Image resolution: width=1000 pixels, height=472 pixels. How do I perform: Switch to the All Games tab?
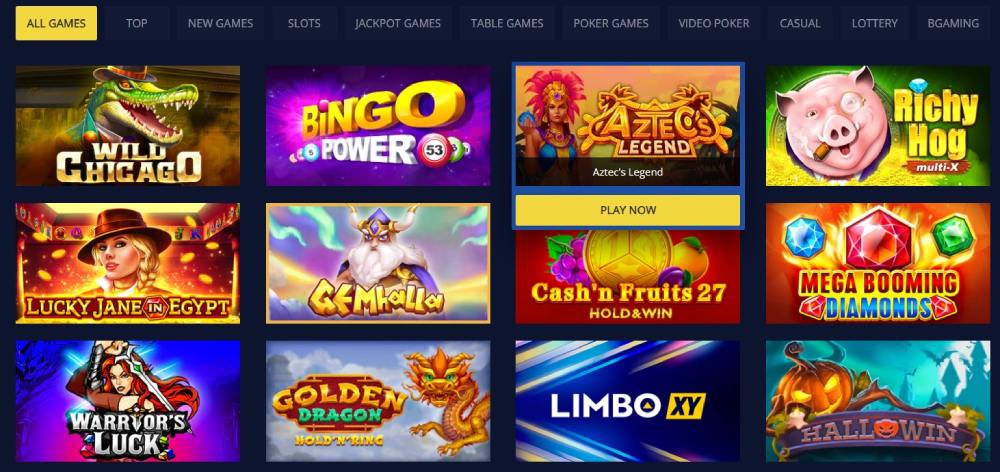[56, 24]
